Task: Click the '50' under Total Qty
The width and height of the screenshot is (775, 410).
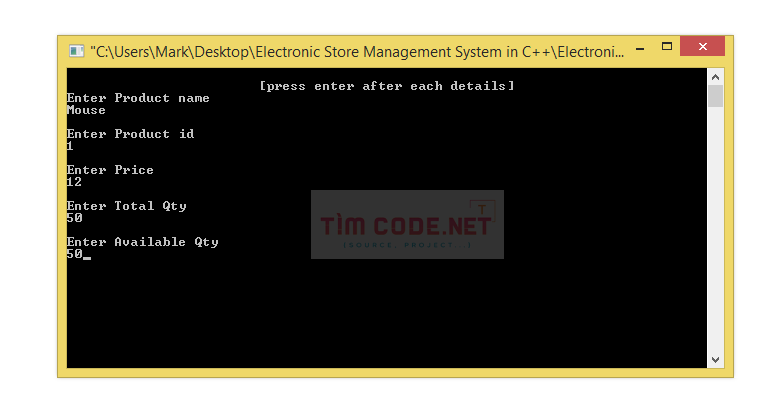Action: [x=75, y=218]
